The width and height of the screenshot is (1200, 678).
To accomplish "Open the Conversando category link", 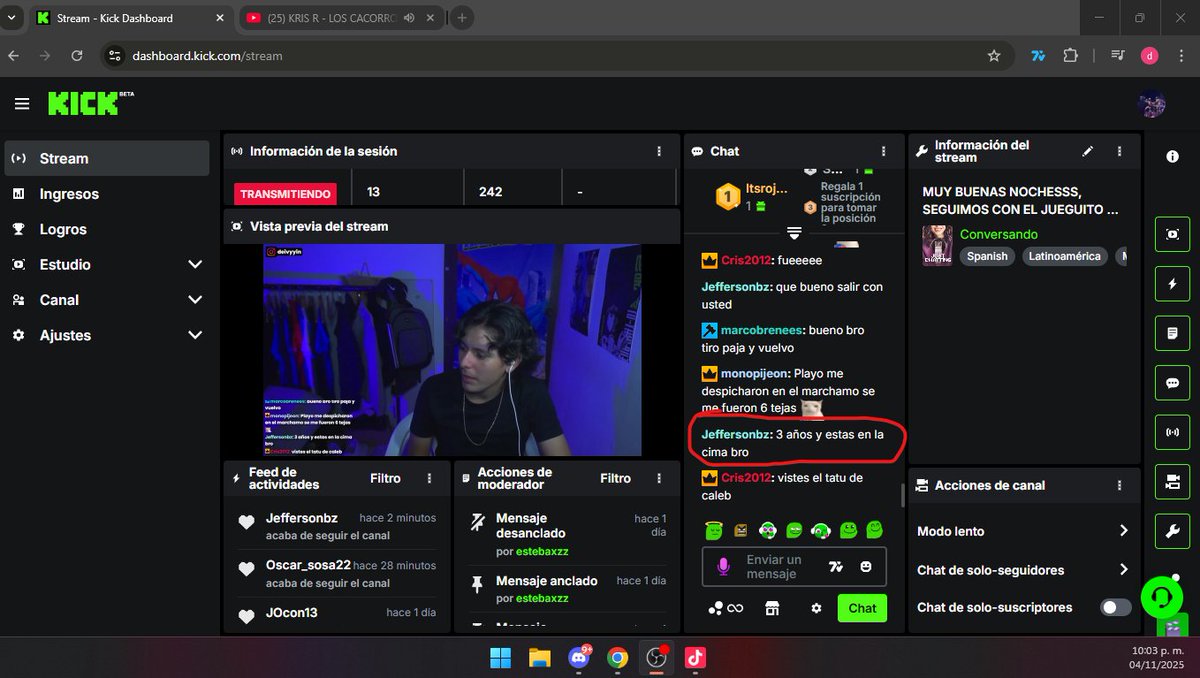I will [999, 234].
